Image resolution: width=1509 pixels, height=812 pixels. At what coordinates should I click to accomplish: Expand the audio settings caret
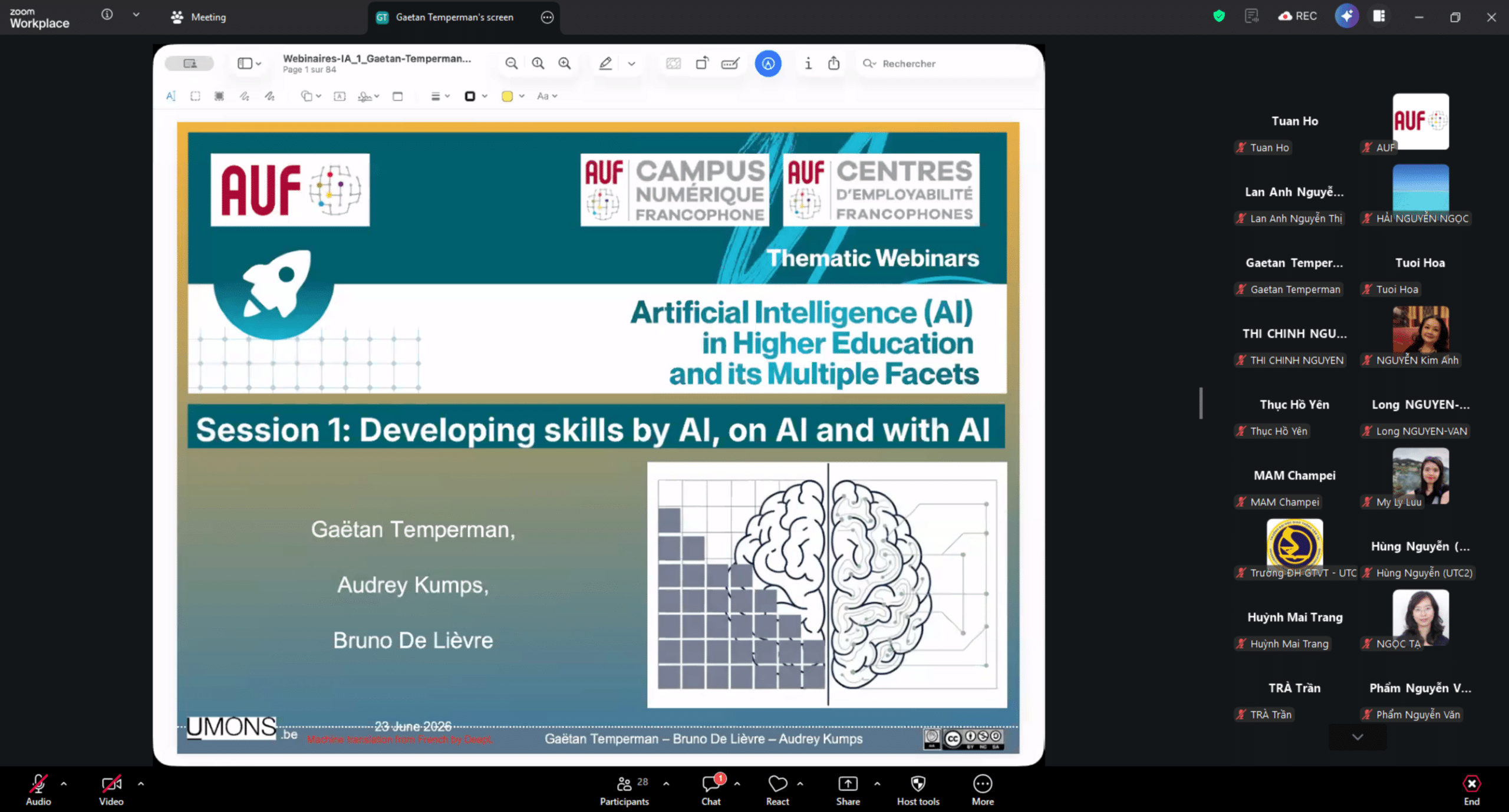[64, 784]
